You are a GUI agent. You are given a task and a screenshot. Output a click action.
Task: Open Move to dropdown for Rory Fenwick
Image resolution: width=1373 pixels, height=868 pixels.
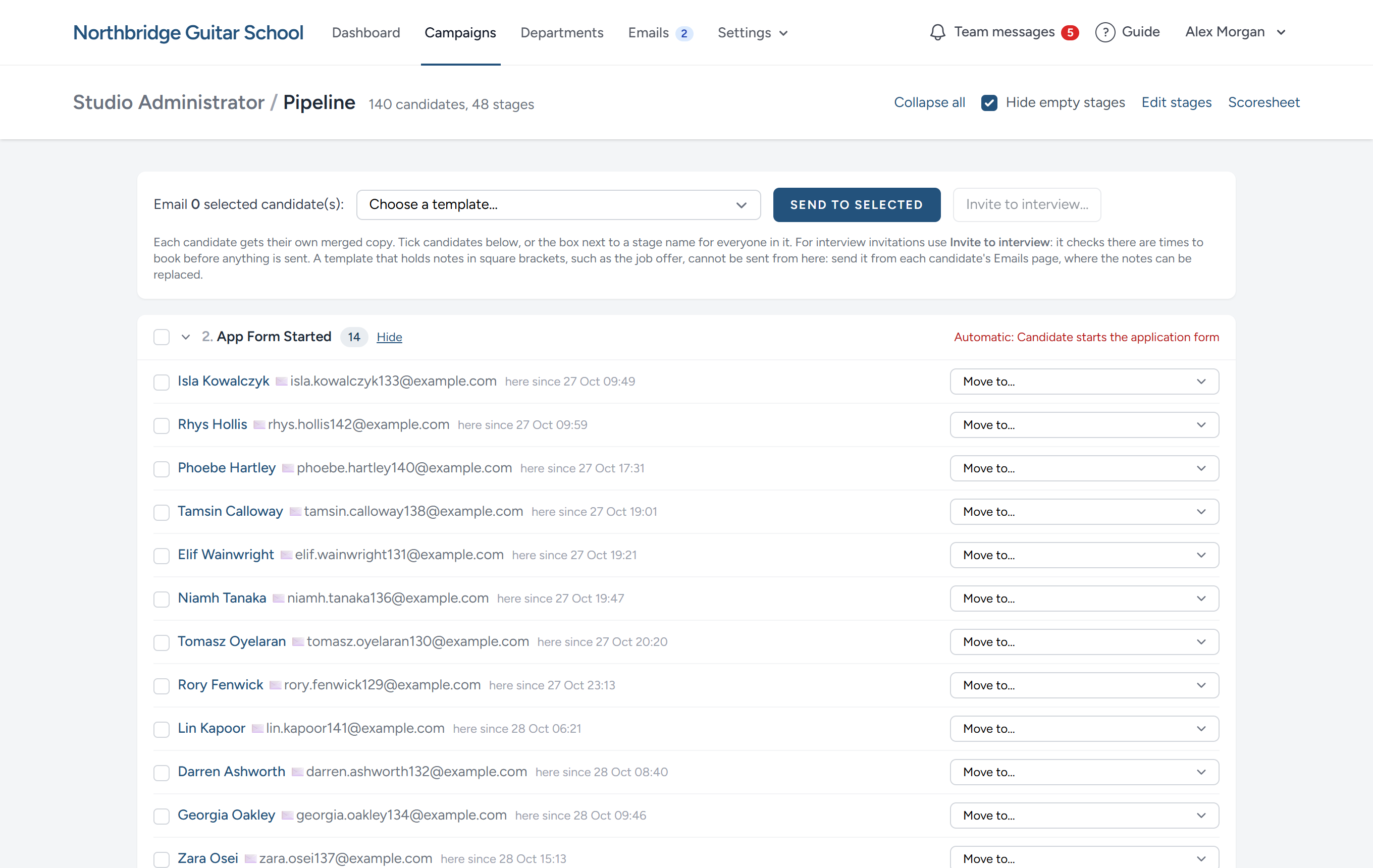(1084, 685)
